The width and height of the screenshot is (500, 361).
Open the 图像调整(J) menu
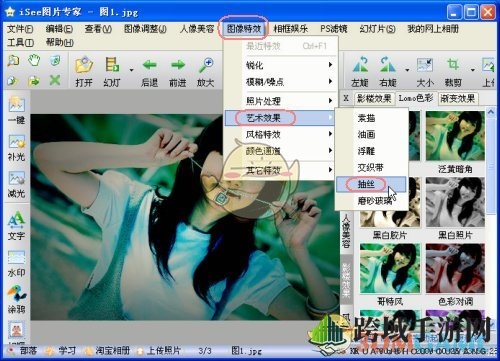pos(145,29)
